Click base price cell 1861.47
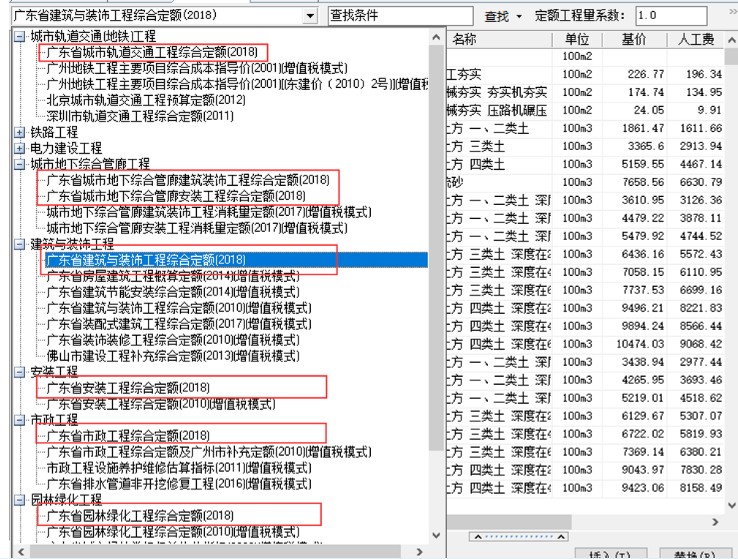 point(634,128)
